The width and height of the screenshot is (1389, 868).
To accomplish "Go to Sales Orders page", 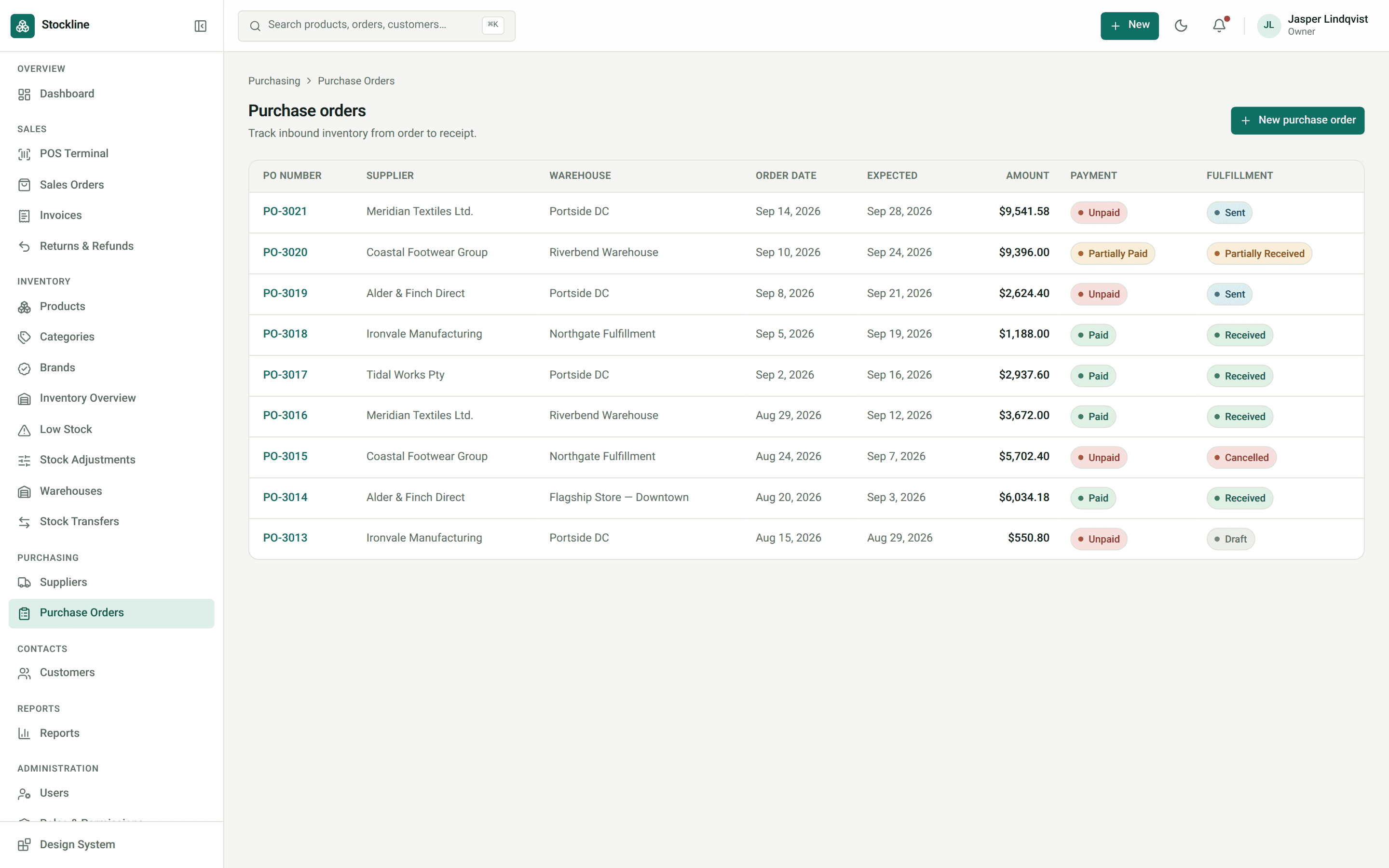I will [x=111, y=185].
